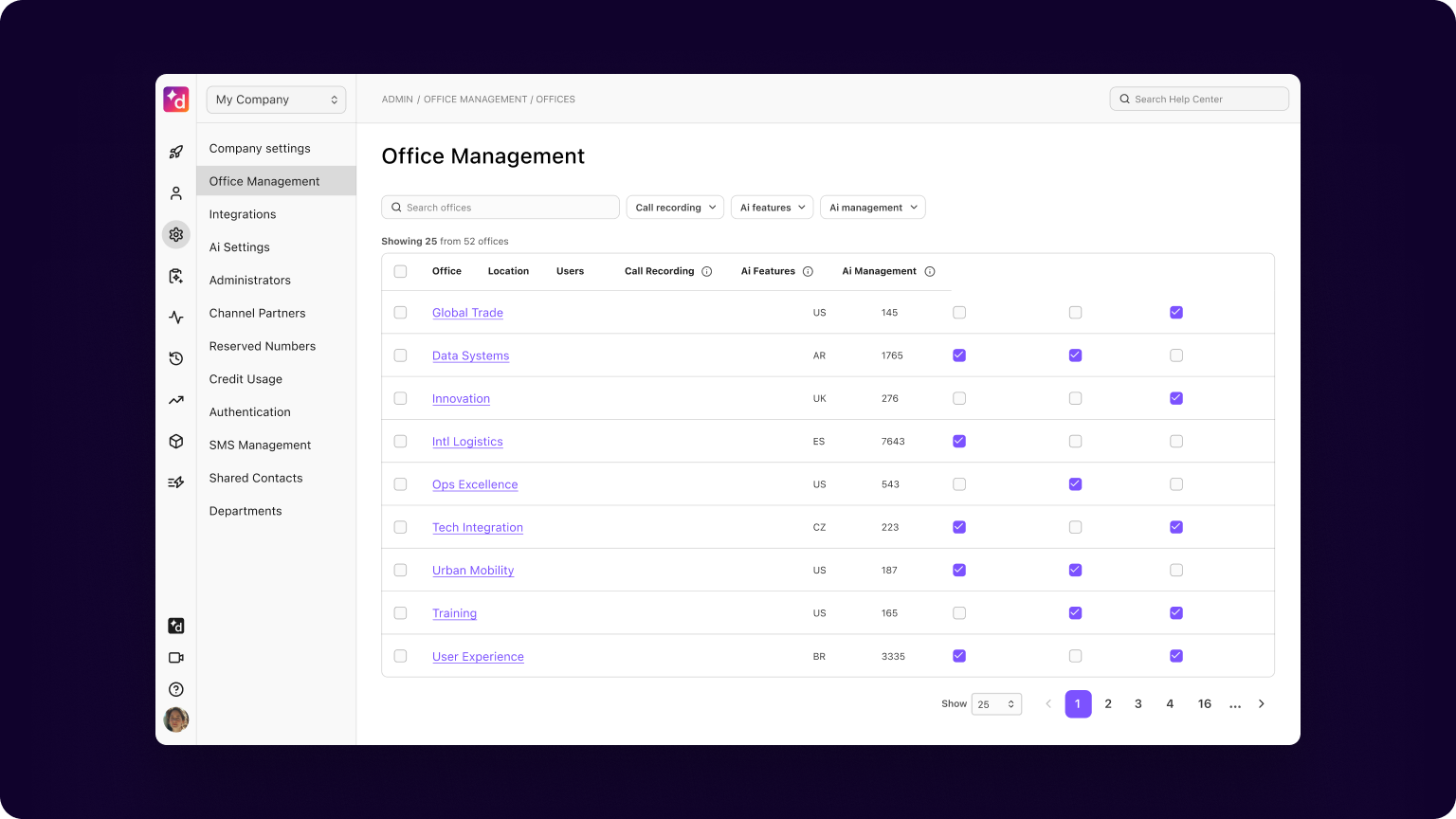
Task: Open the list lightning automation icon
Action: [x=176, y=482]
